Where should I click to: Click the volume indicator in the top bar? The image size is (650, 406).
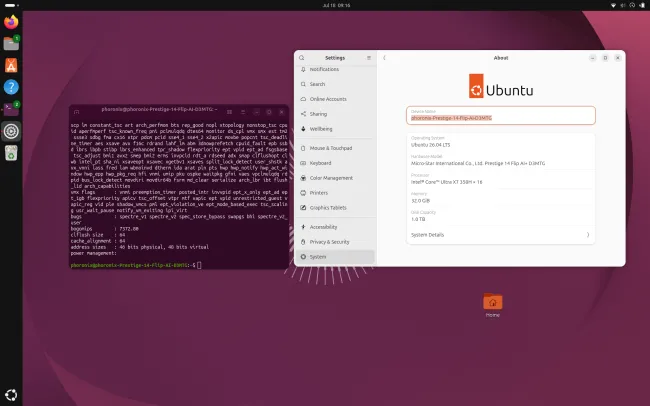623,5
